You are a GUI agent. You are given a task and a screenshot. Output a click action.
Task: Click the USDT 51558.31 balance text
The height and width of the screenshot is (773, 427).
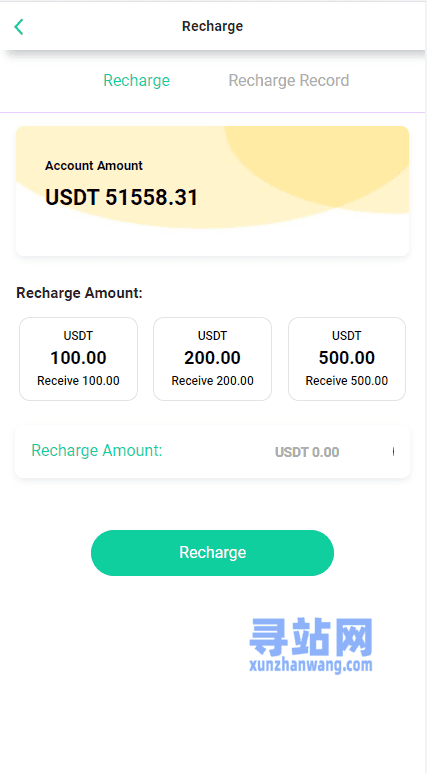(121, 197)
